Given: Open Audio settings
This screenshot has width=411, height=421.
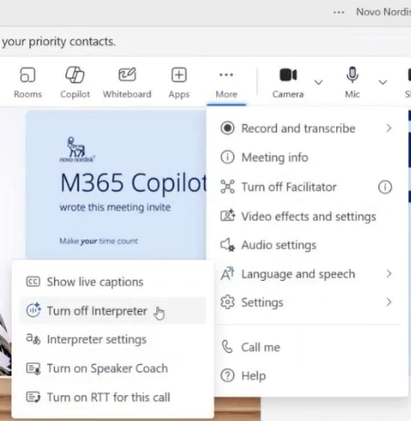Looking at the screenshot, I should [x=307, y=245].
